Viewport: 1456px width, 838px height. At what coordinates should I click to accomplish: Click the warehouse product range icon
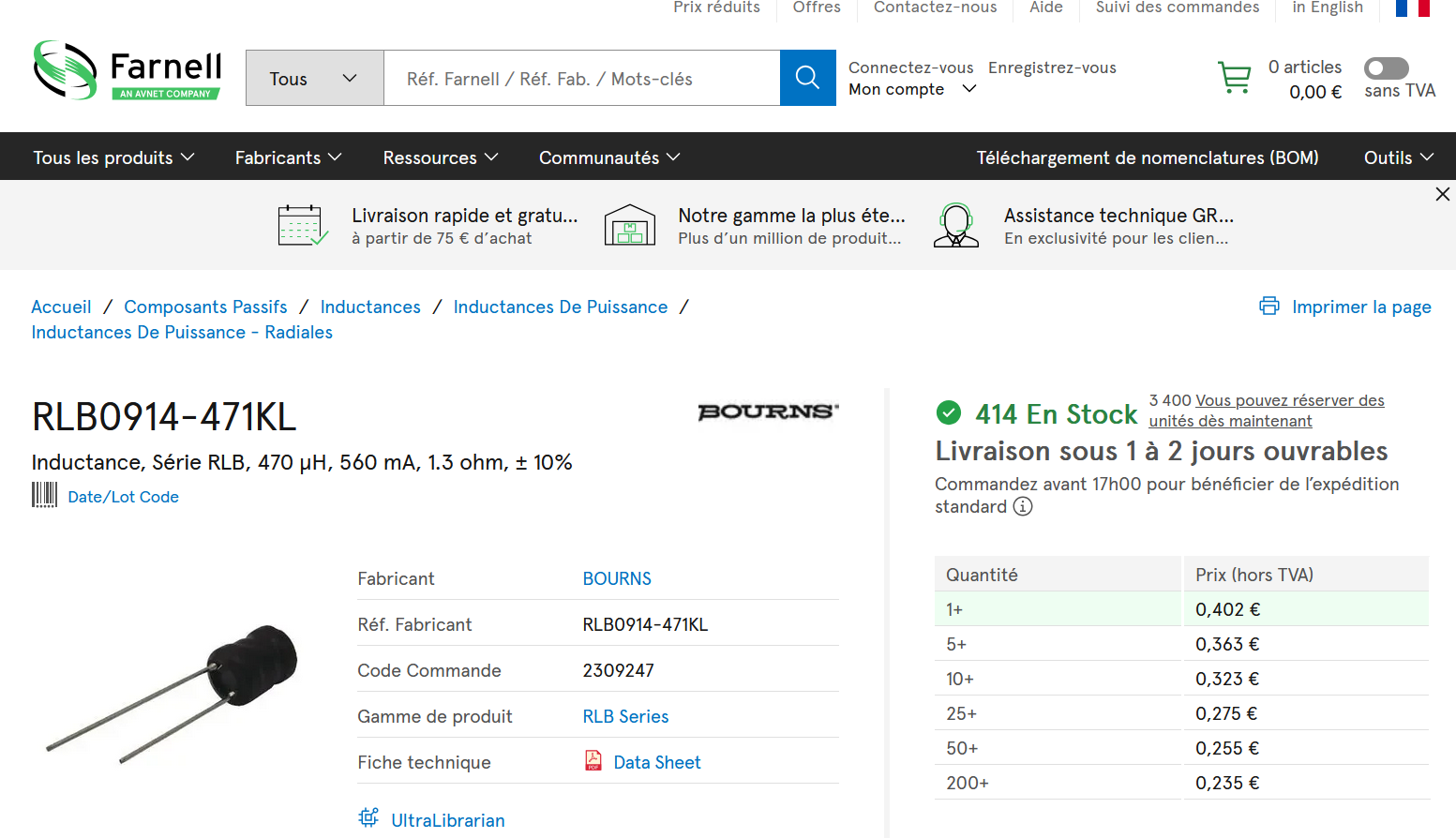[x=630, y=225]
